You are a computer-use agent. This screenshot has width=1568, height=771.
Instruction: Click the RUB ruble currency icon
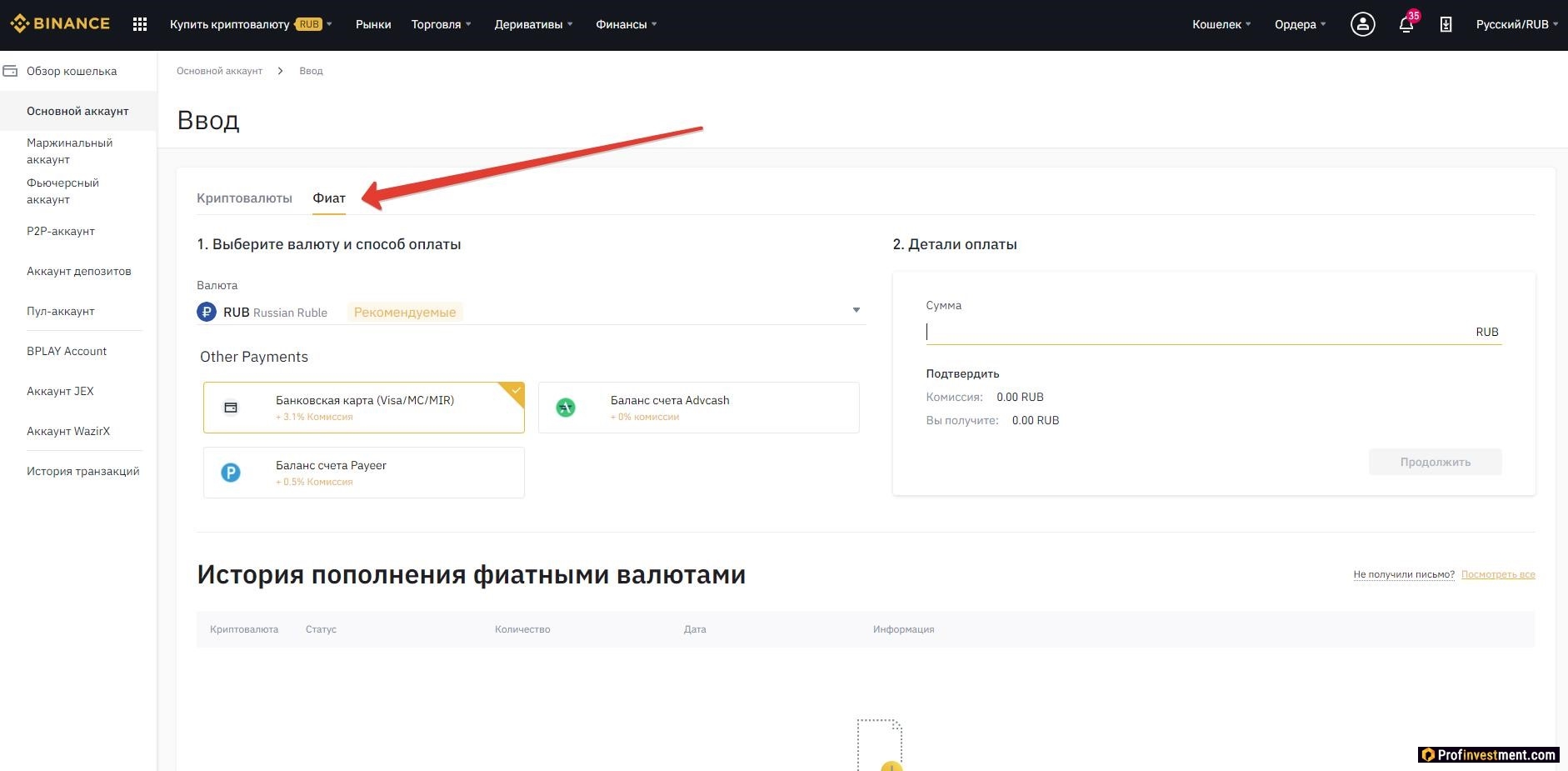(207, 312)
